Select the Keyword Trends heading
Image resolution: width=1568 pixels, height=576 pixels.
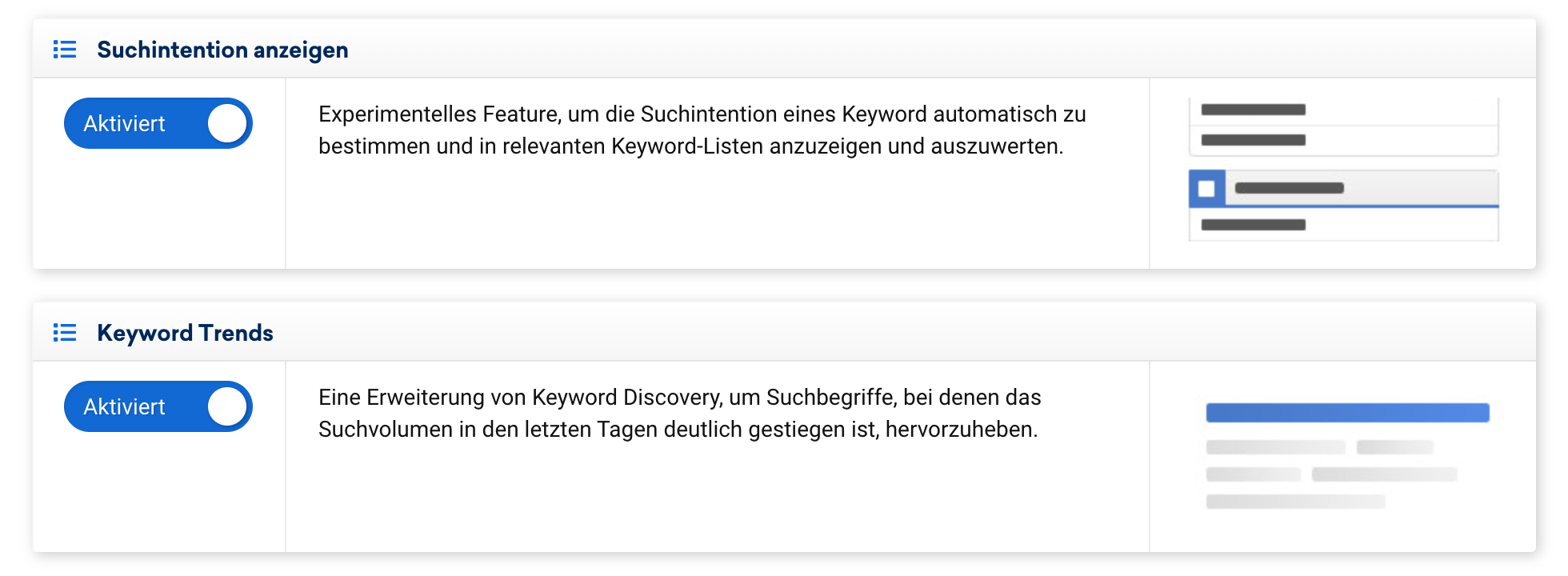point(185,333)
